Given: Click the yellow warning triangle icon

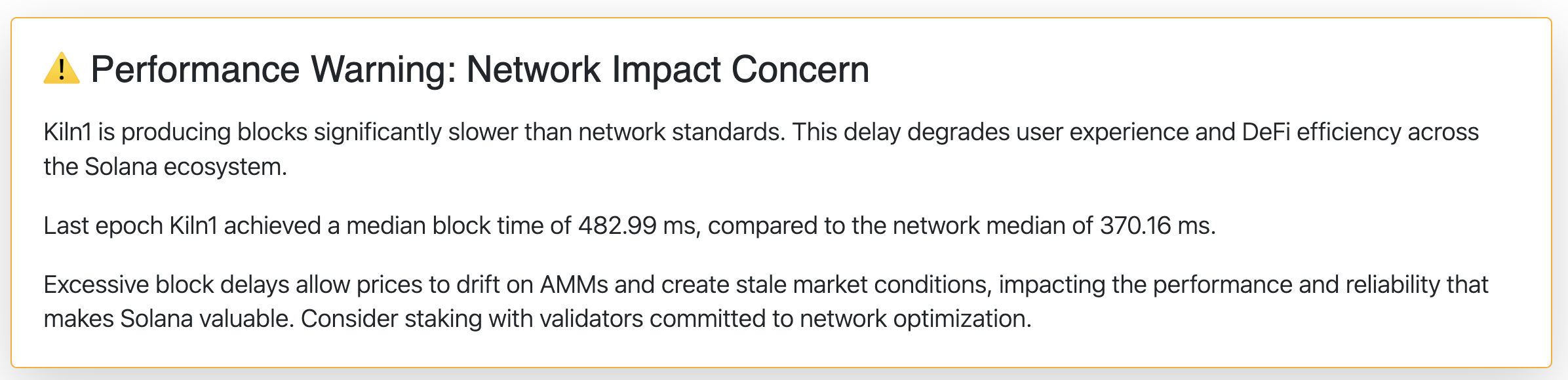Looking at the screenshot, I should [62, 69].
